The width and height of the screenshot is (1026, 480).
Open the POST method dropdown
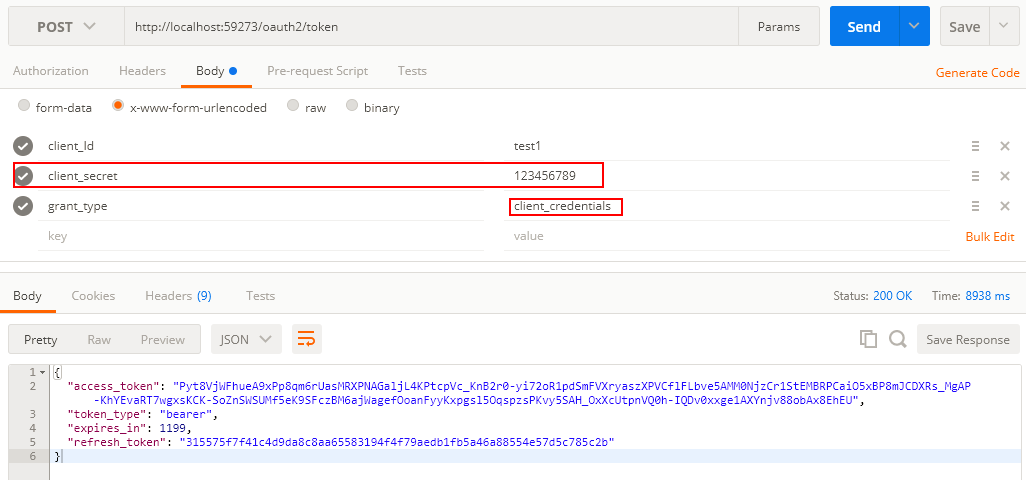click(x=66, y=27)
